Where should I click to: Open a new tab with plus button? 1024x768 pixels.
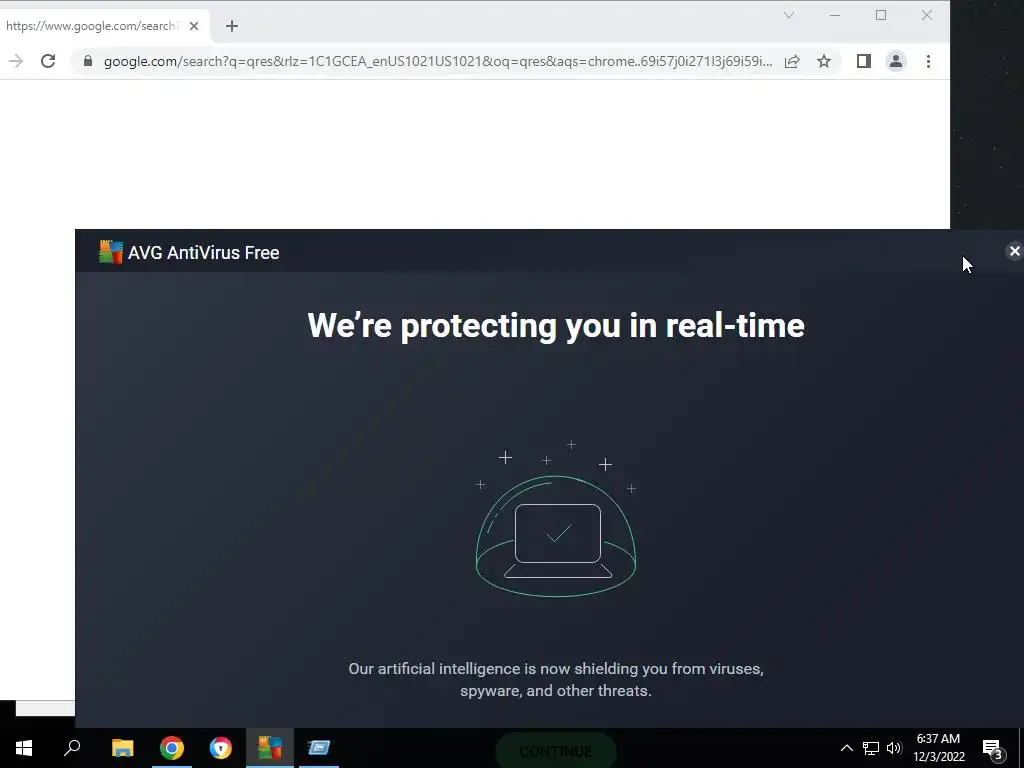232,26
